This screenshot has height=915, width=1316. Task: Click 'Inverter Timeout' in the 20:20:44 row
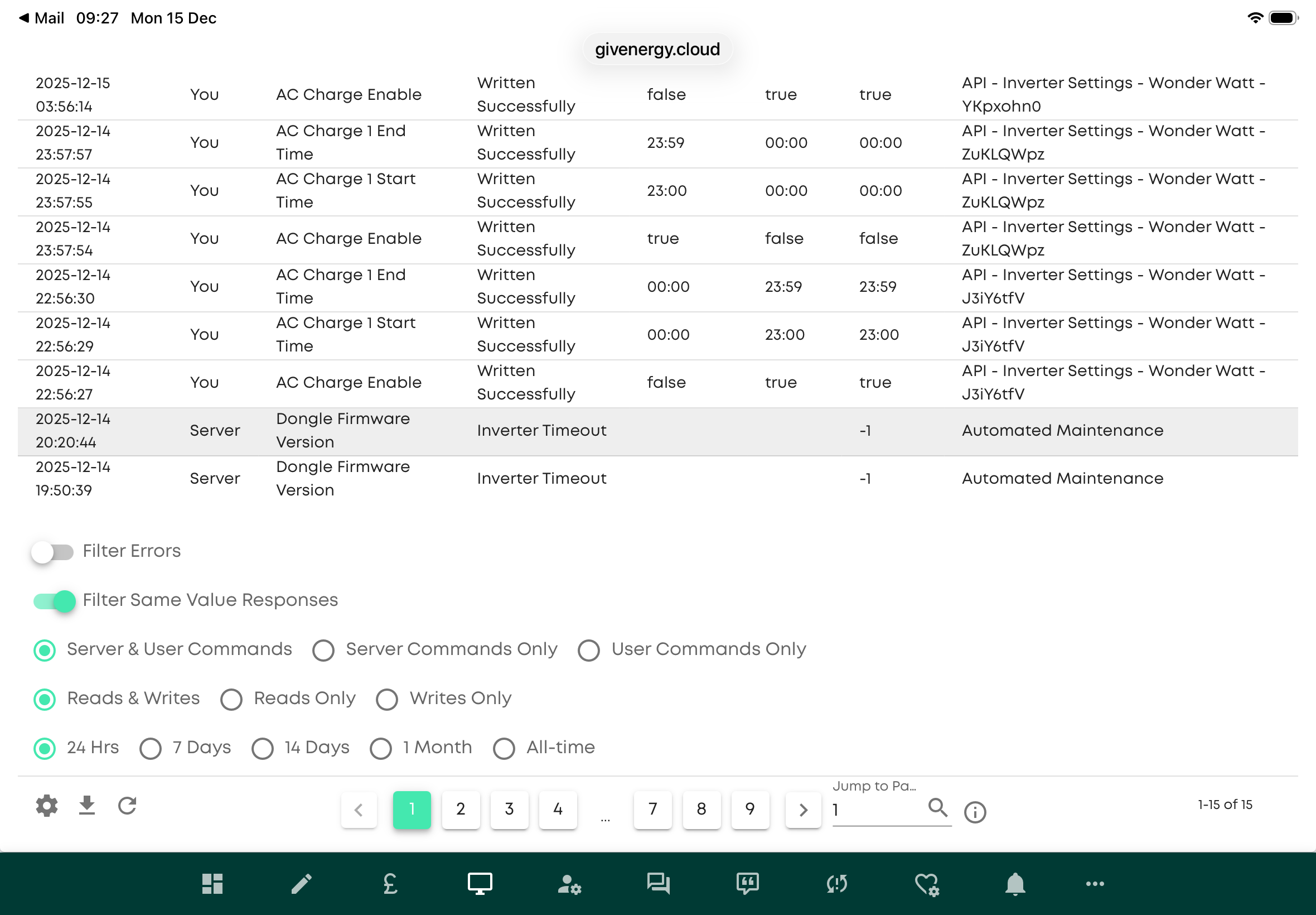point(541,431)
